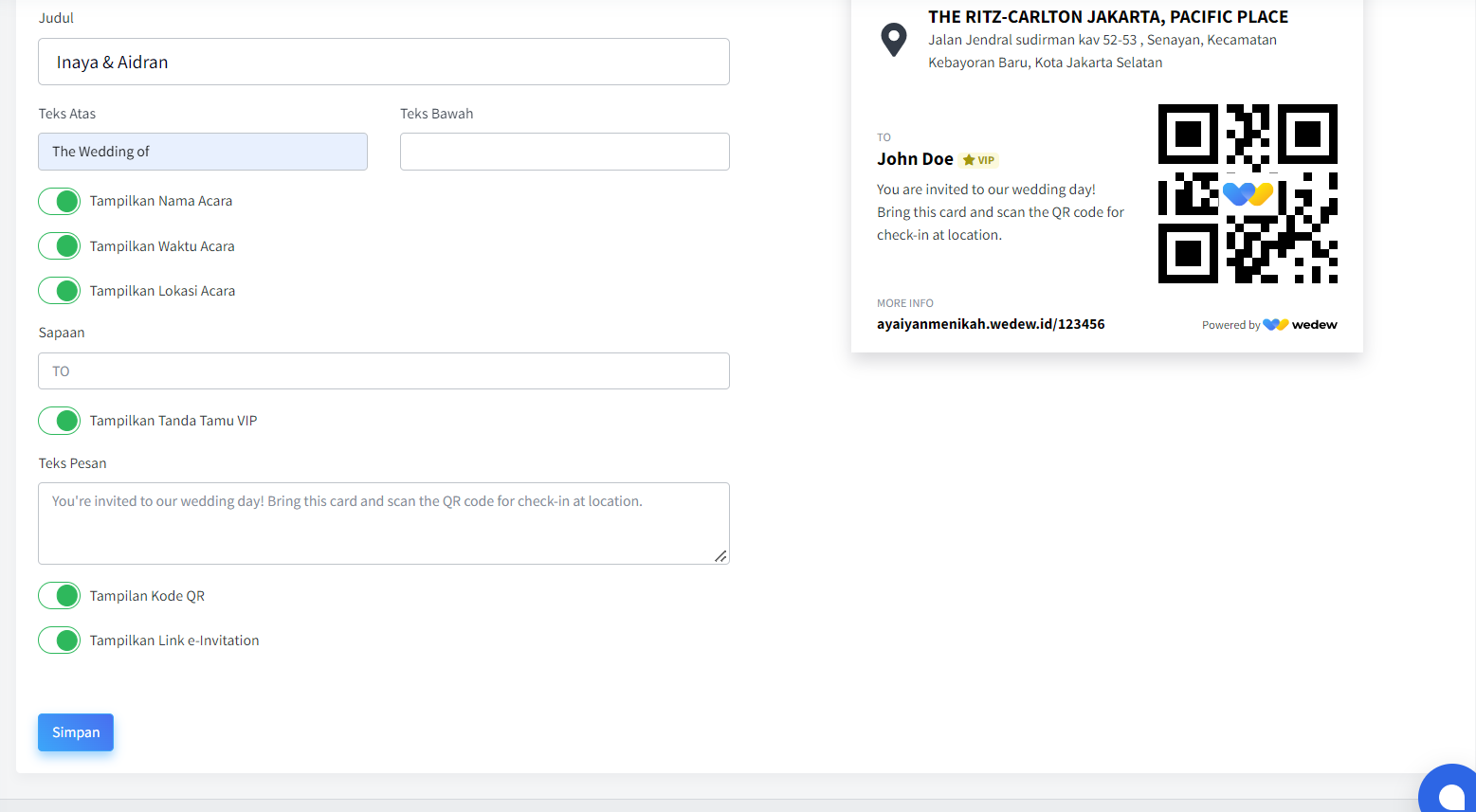
Task: Click the Tampilkan Link e-Invitation label
Action: [x=174, y=641]
